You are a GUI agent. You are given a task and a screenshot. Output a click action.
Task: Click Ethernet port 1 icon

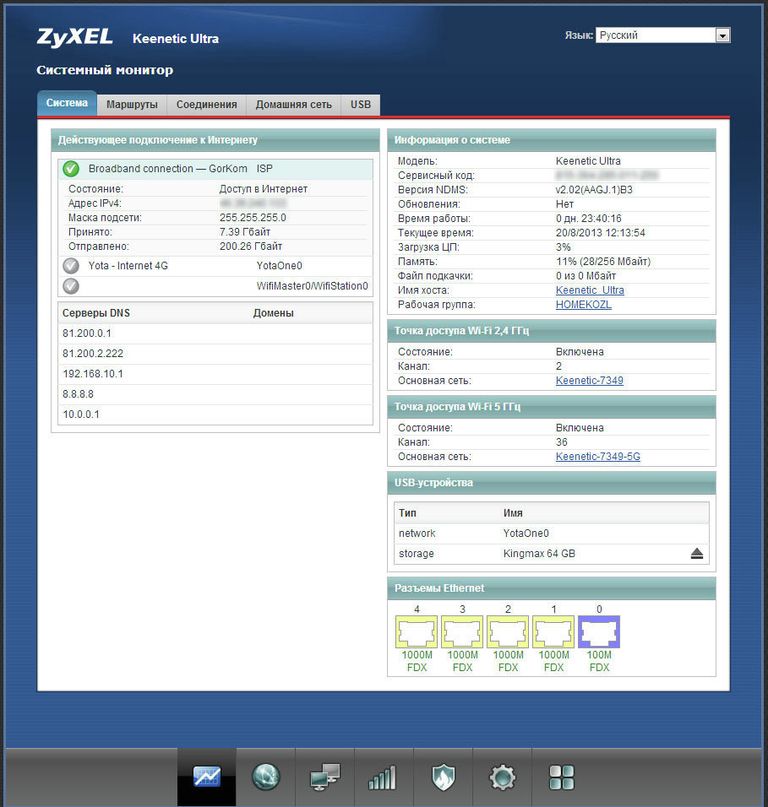(x=553, y=632)
